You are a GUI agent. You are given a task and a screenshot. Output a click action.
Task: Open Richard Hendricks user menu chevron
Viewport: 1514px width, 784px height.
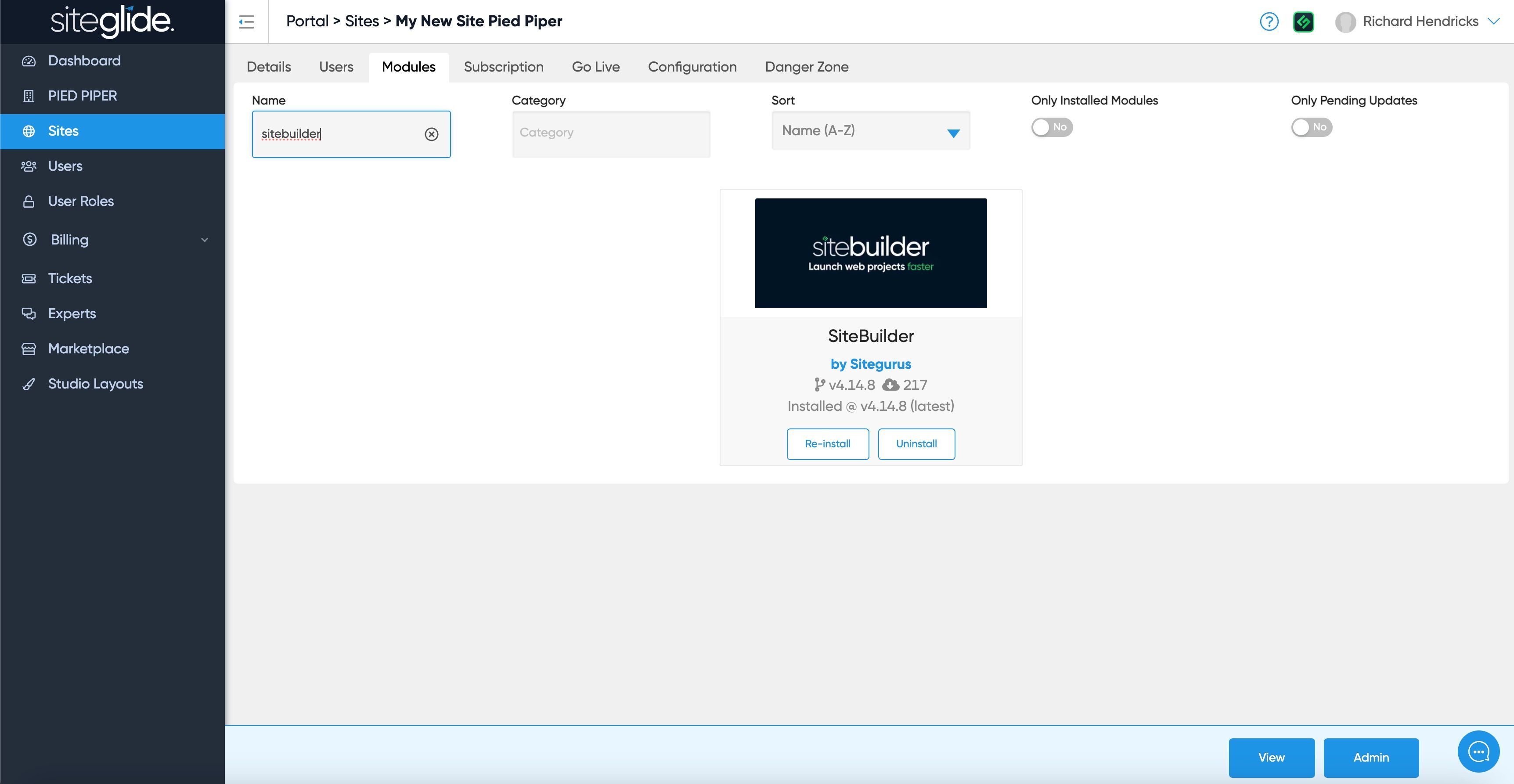point(1493,21)
